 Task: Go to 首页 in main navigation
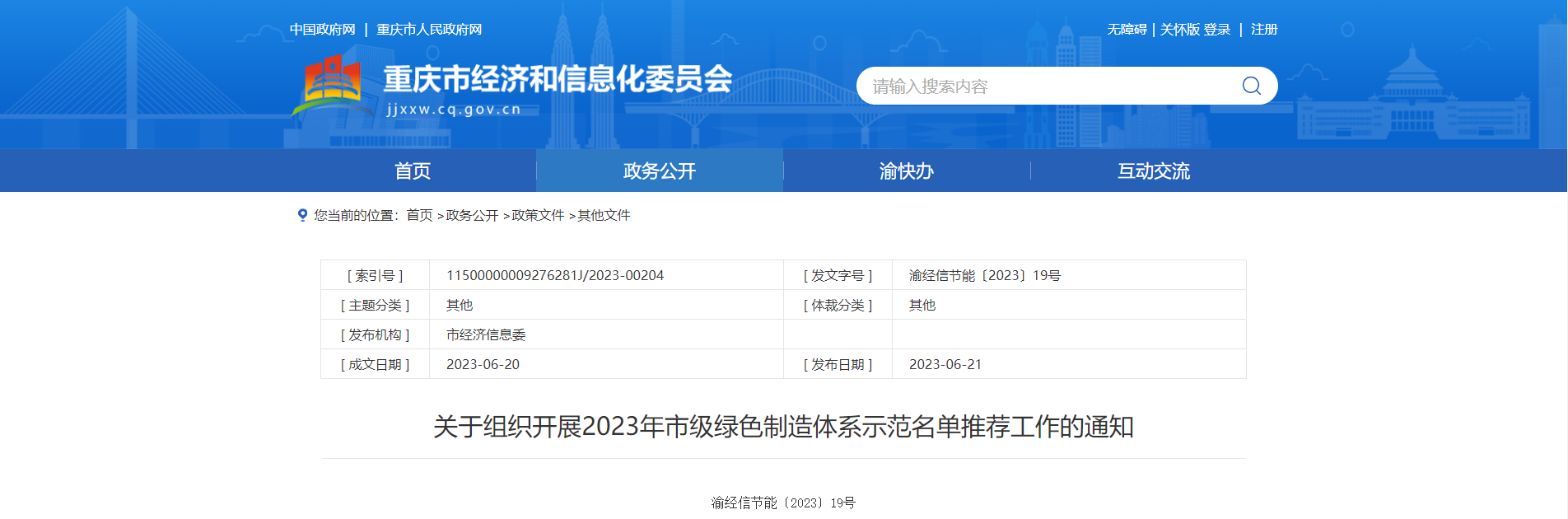[413, 171]
